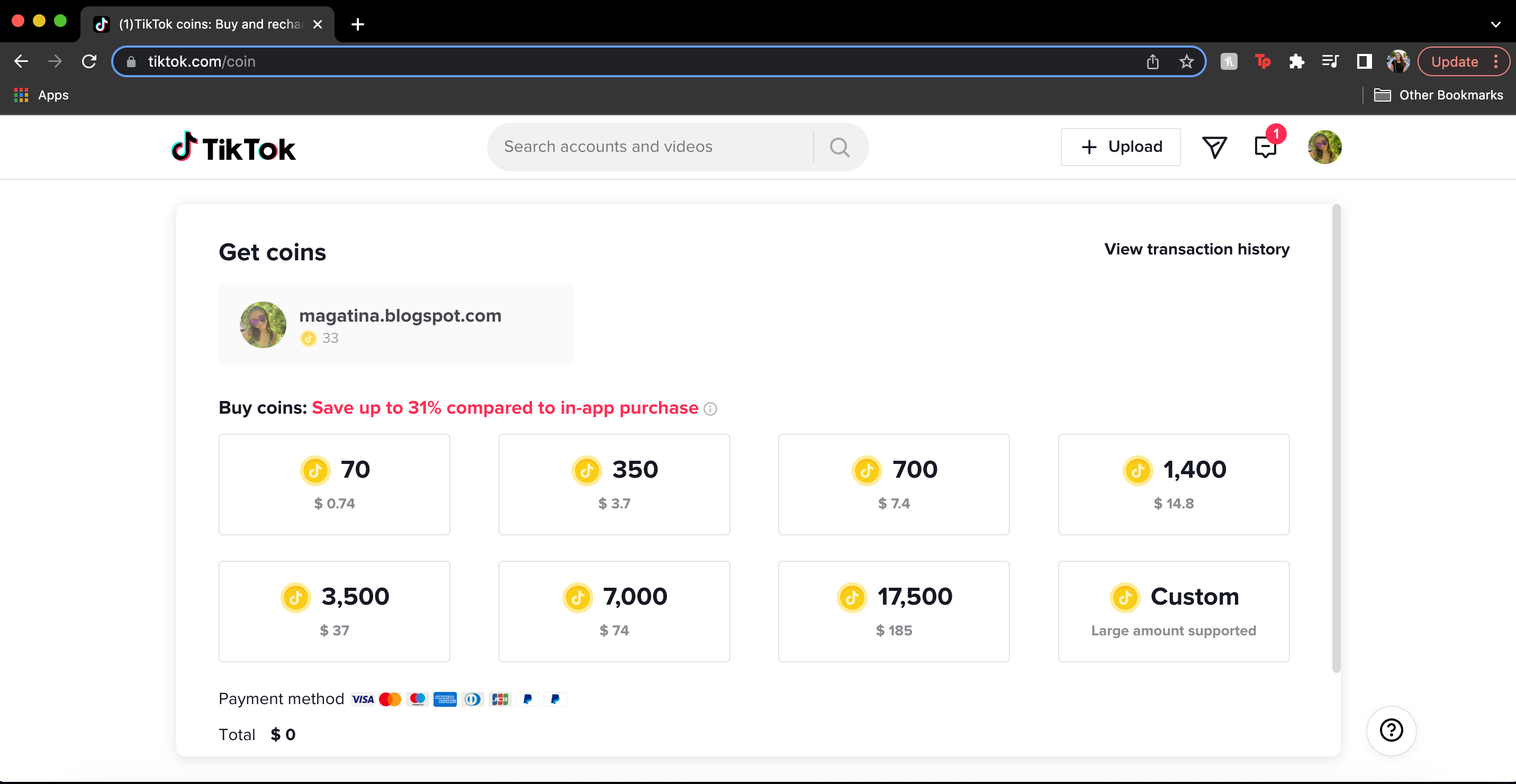Viewport: 1516px width, 784px height.
Task: Click the Get coins heading
Action: [x=272, y=252]
